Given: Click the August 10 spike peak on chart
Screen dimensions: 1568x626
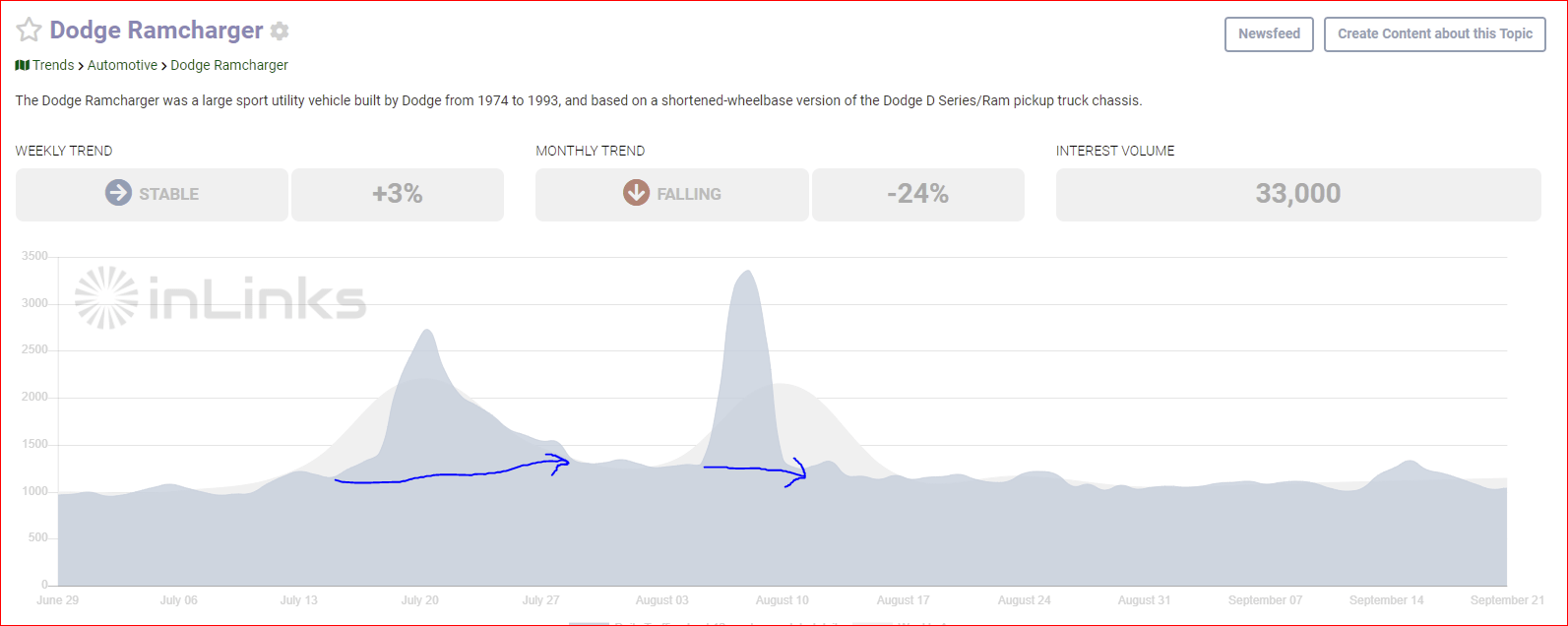Looking at the screenshot, I should coord(747,273).
